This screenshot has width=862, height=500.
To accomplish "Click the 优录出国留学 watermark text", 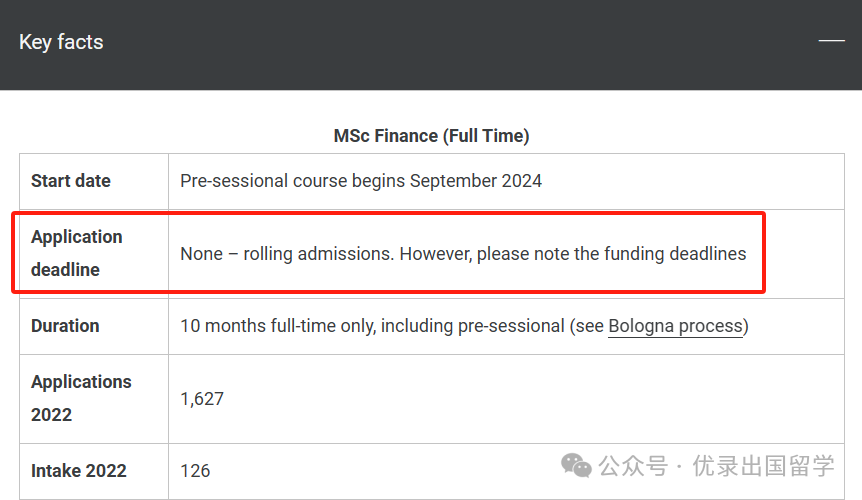I will pos(763,466).
